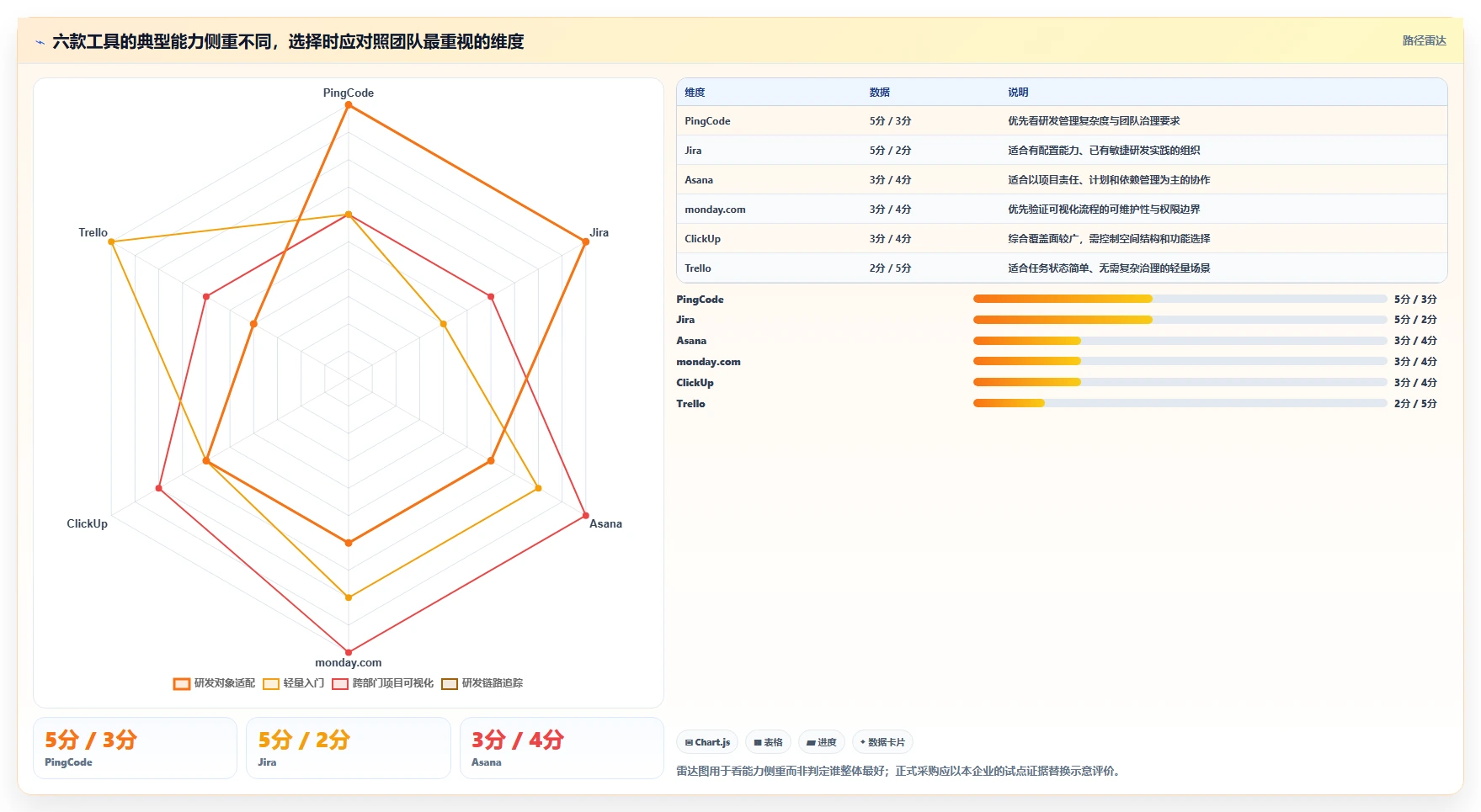Screen dimensions: 1481x812
Task: Click the 路径雷达 label in the header
Action: 1424,40
